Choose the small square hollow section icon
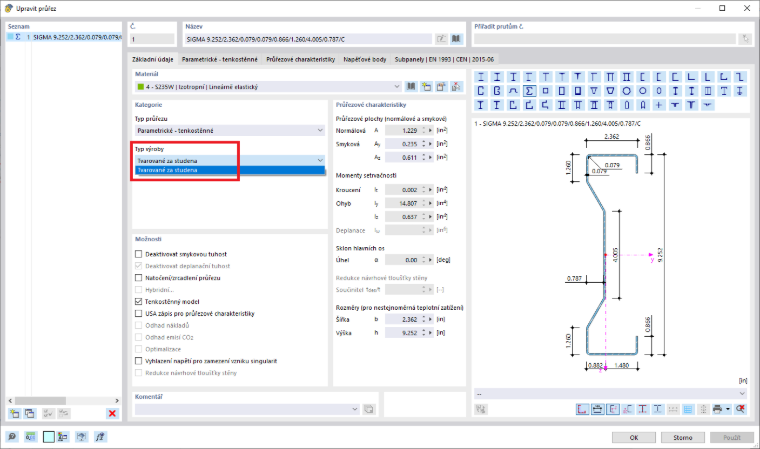Image resolution: width=760 pixels, height=449 pixels. point(546,91)
